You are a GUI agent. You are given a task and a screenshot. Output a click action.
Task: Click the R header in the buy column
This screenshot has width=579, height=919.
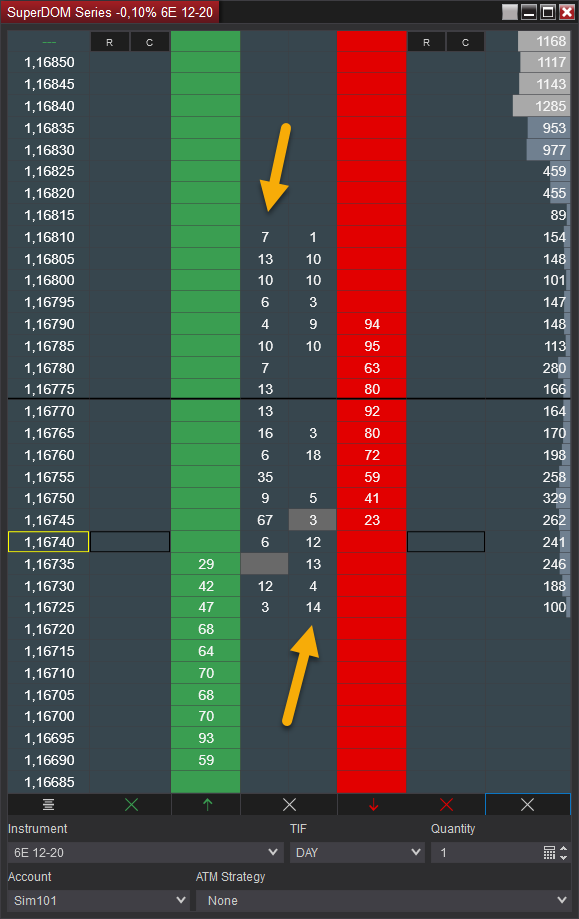click(110, 42)
